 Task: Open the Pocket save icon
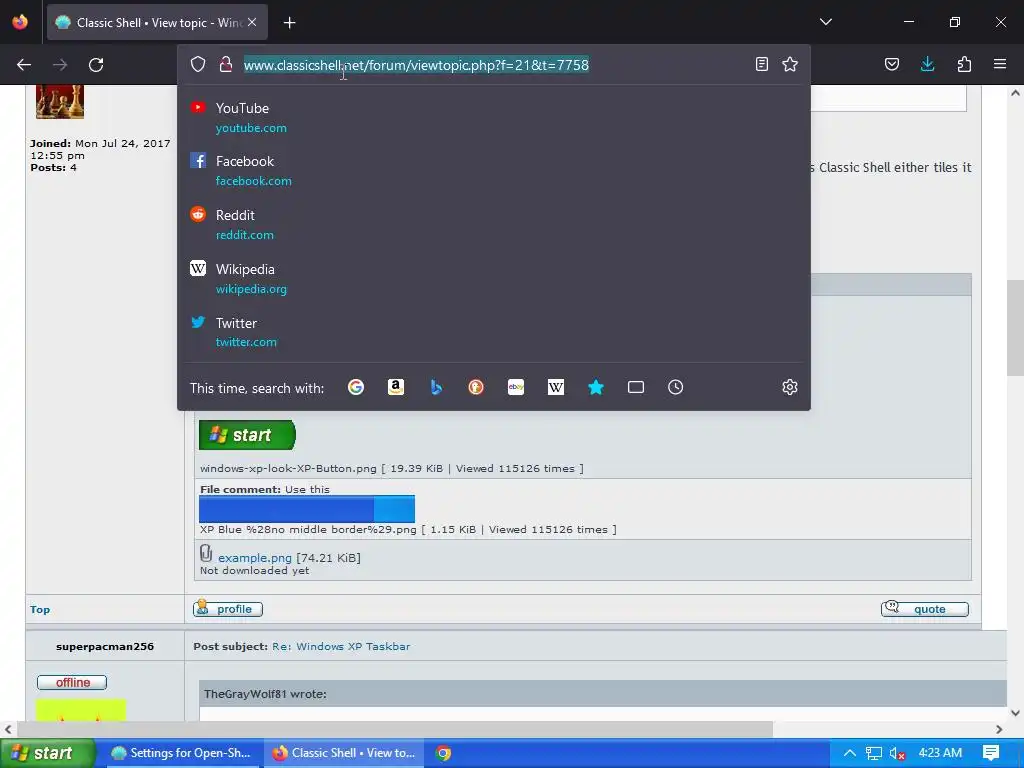point(892,64)
